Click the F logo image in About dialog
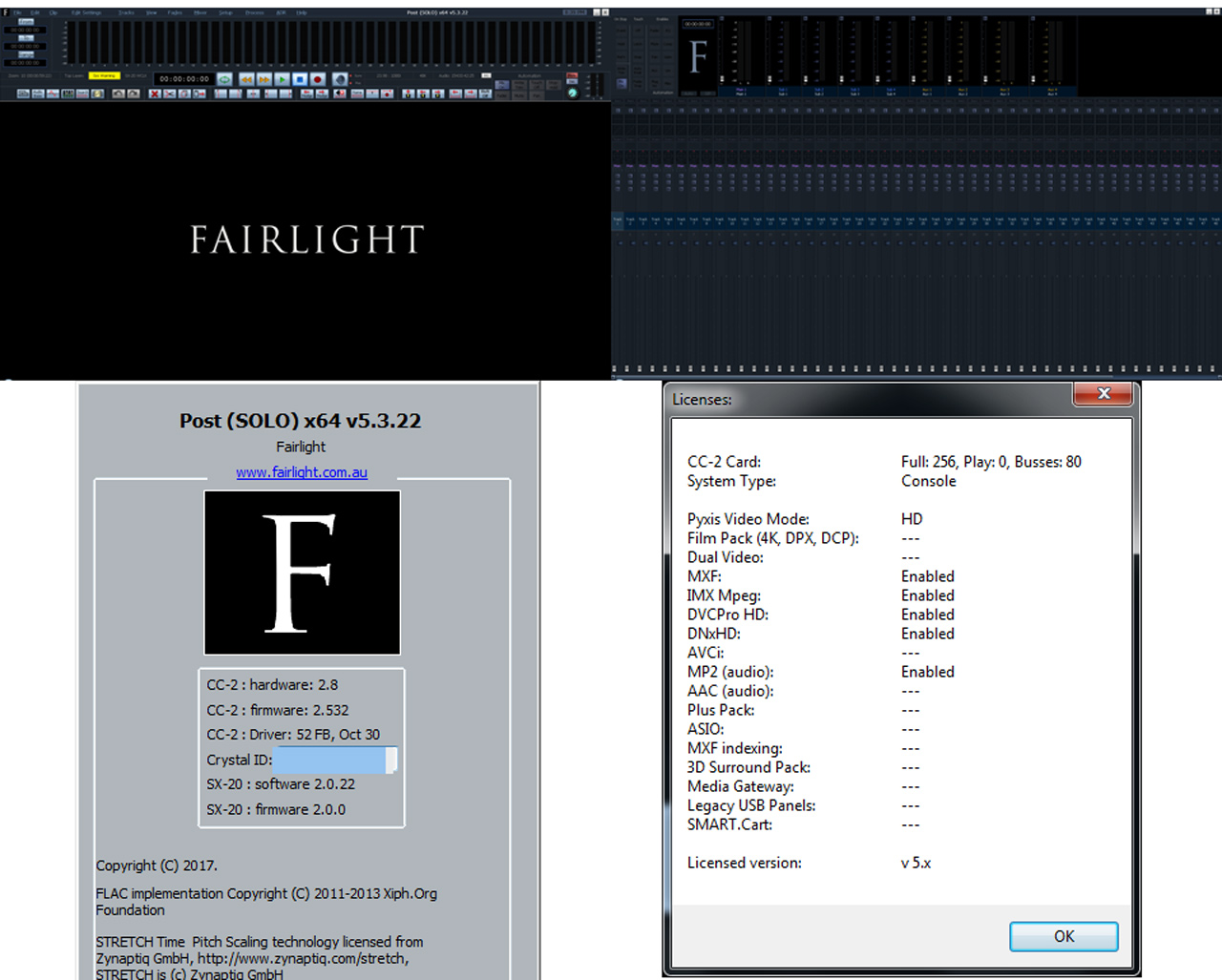Viewport: 1222px width, 980px height. point(302,573)
